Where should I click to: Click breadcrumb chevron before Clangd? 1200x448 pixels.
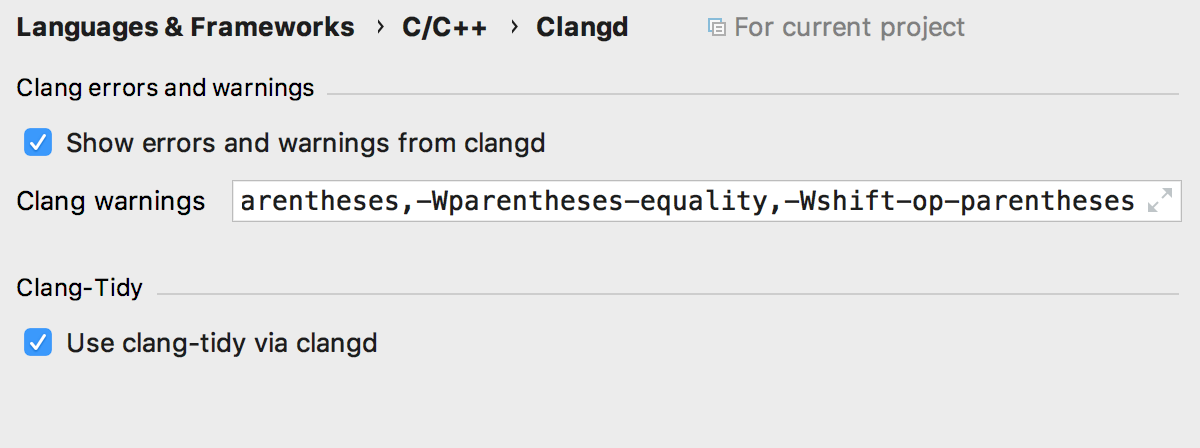pyautogui.click(x=514, y=27)
